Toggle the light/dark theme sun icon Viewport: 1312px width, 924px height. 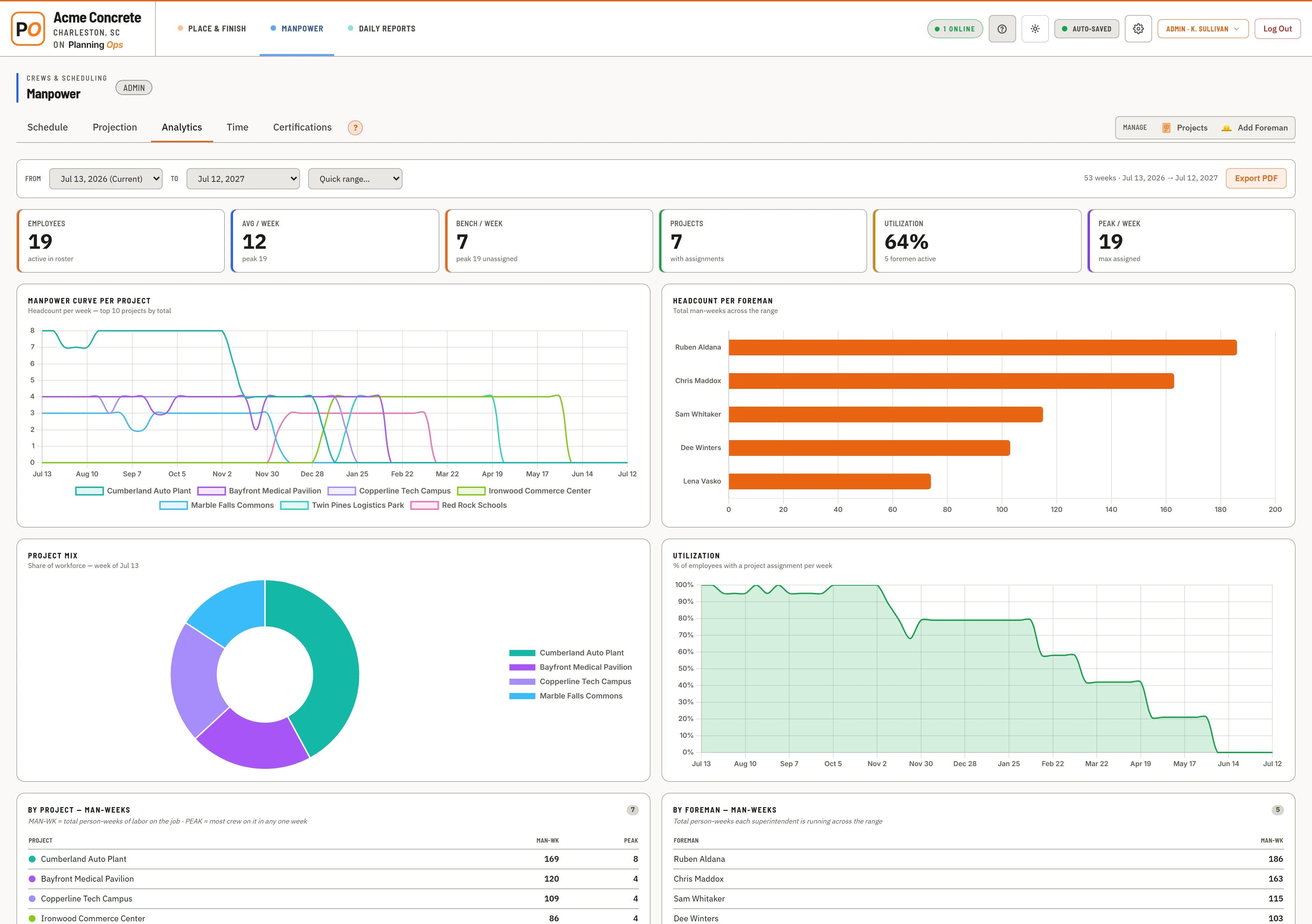point(1035,29)
